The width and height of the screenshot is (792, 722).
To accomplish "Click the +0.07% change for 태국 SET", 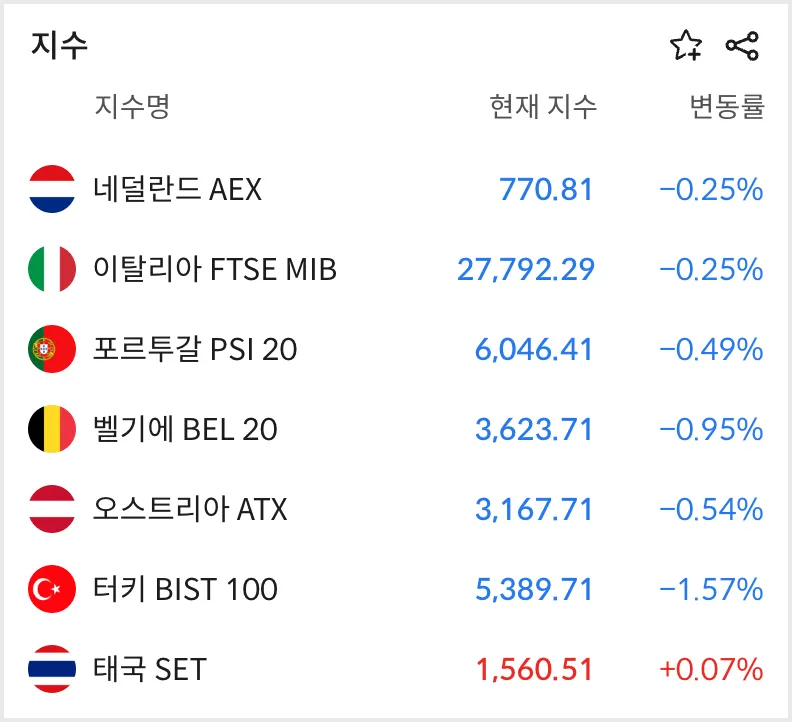I will 711,669.
